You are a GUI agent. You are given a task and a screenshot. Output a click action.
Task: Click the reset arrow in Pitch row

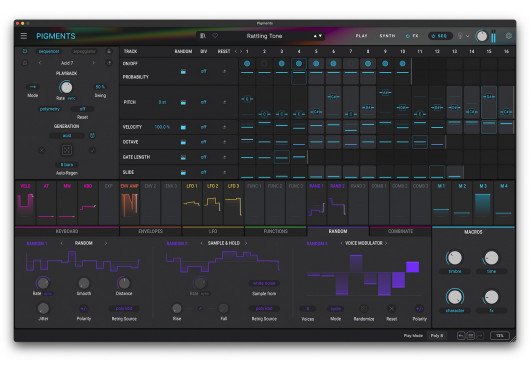(224, 102)
